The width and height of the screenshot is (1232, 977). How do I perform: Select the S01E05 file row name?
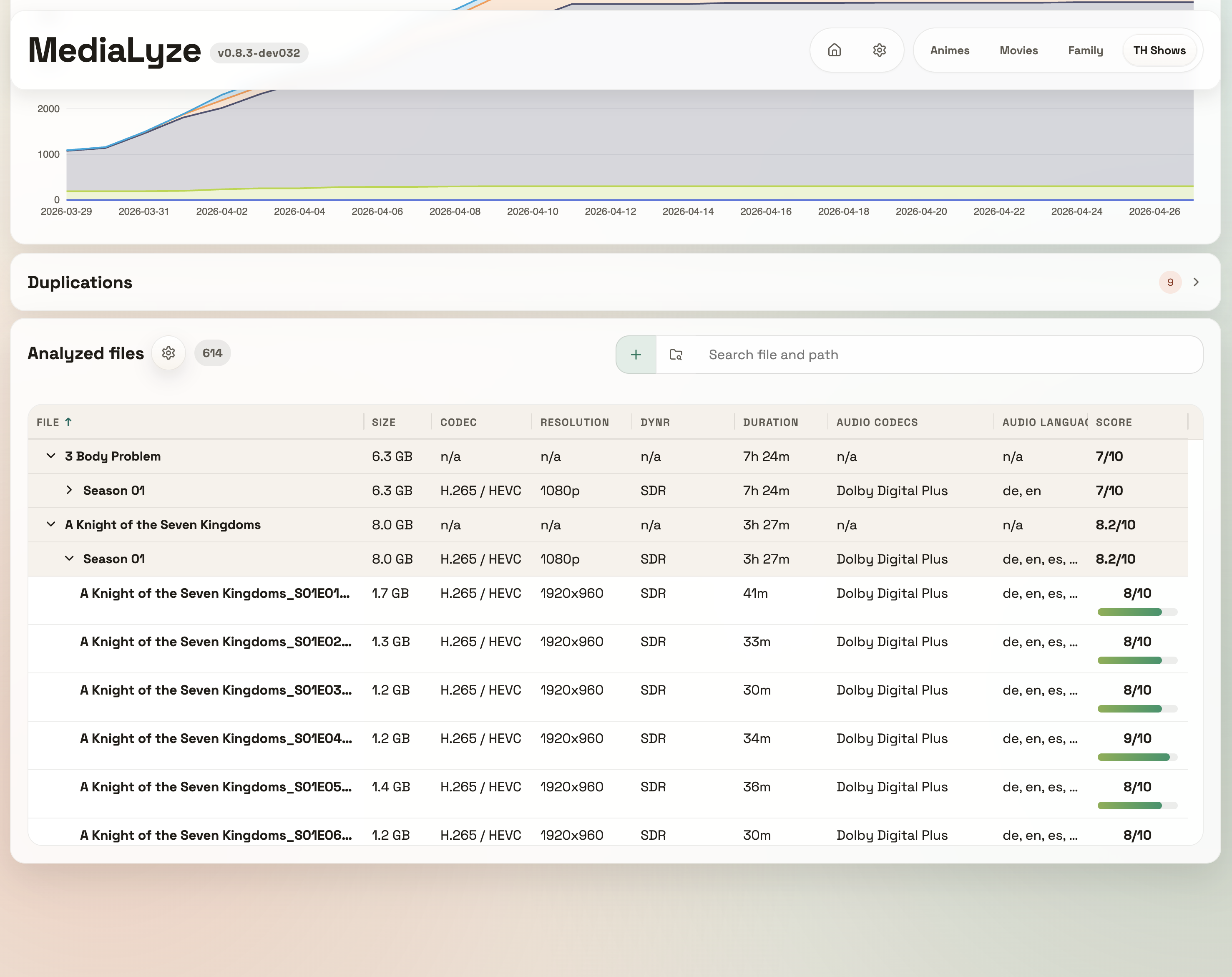(216, 787)
